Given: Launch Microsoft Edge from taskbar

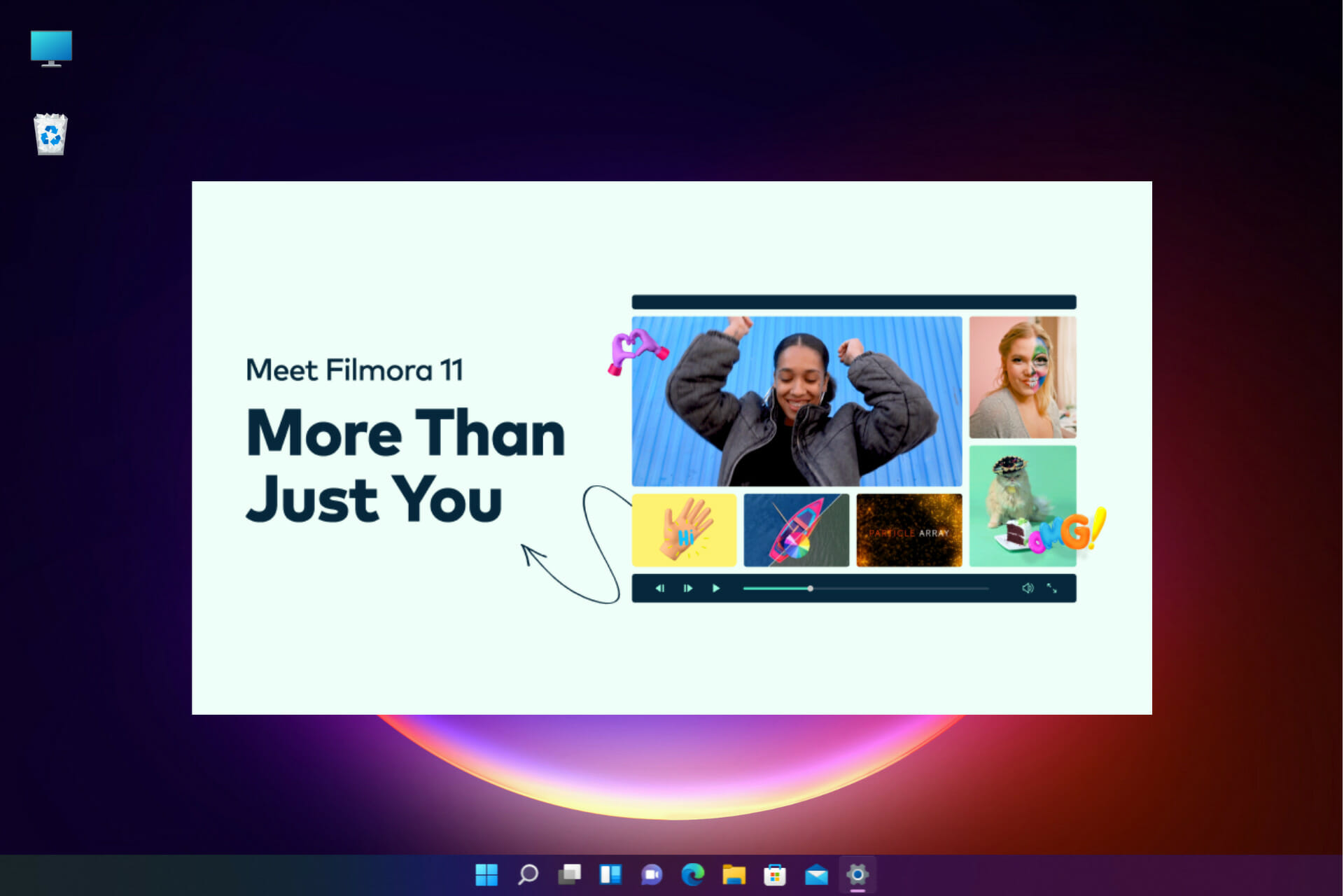Looking at the screenshot, I should point(693,874).
